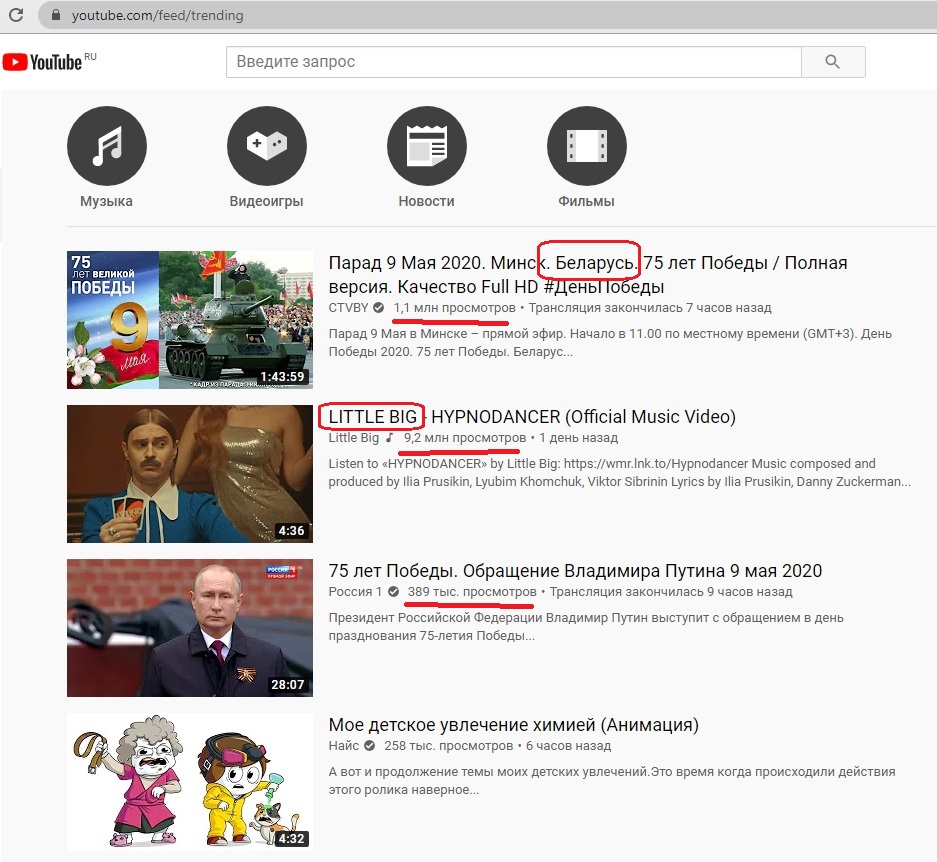Screen dimensions: 937x862
Task: Click 'Трансляция закончилась 7 часов назад'
Action: pyautogui.click(x=650, y=308)
